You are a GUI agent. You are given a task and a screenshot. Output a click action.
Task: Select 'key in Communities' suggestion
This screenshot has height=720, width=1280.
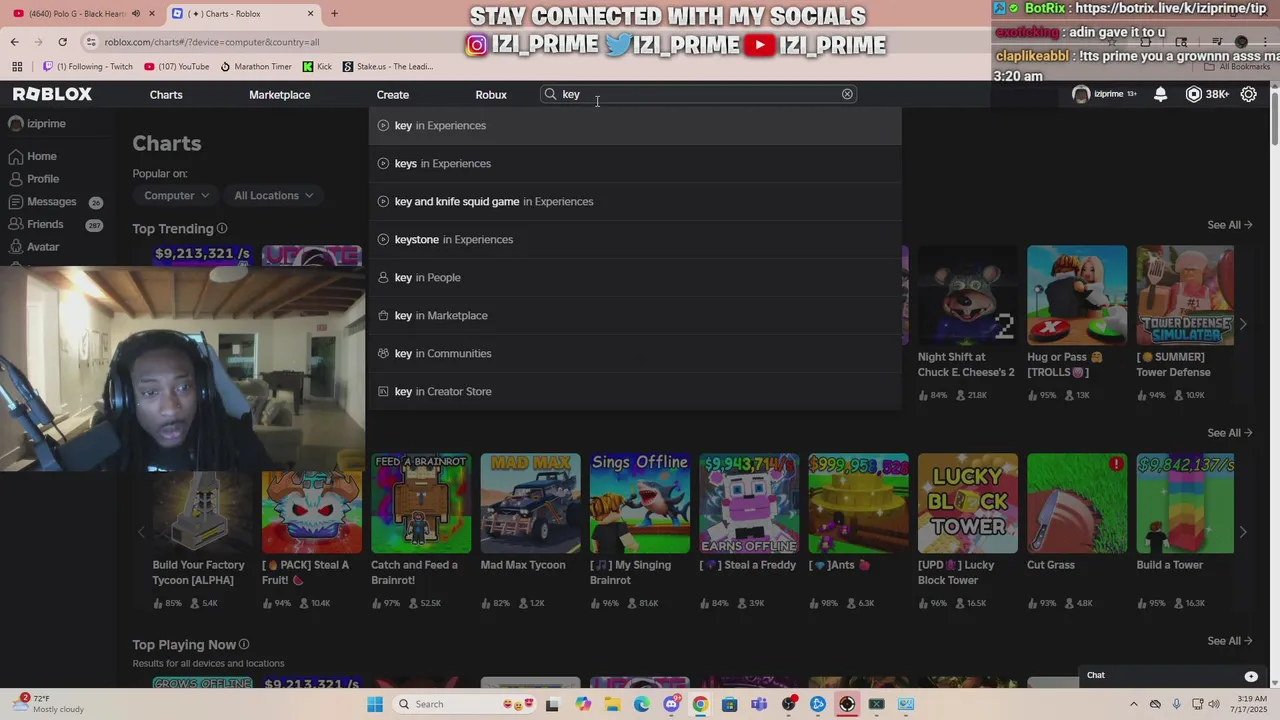635,354
